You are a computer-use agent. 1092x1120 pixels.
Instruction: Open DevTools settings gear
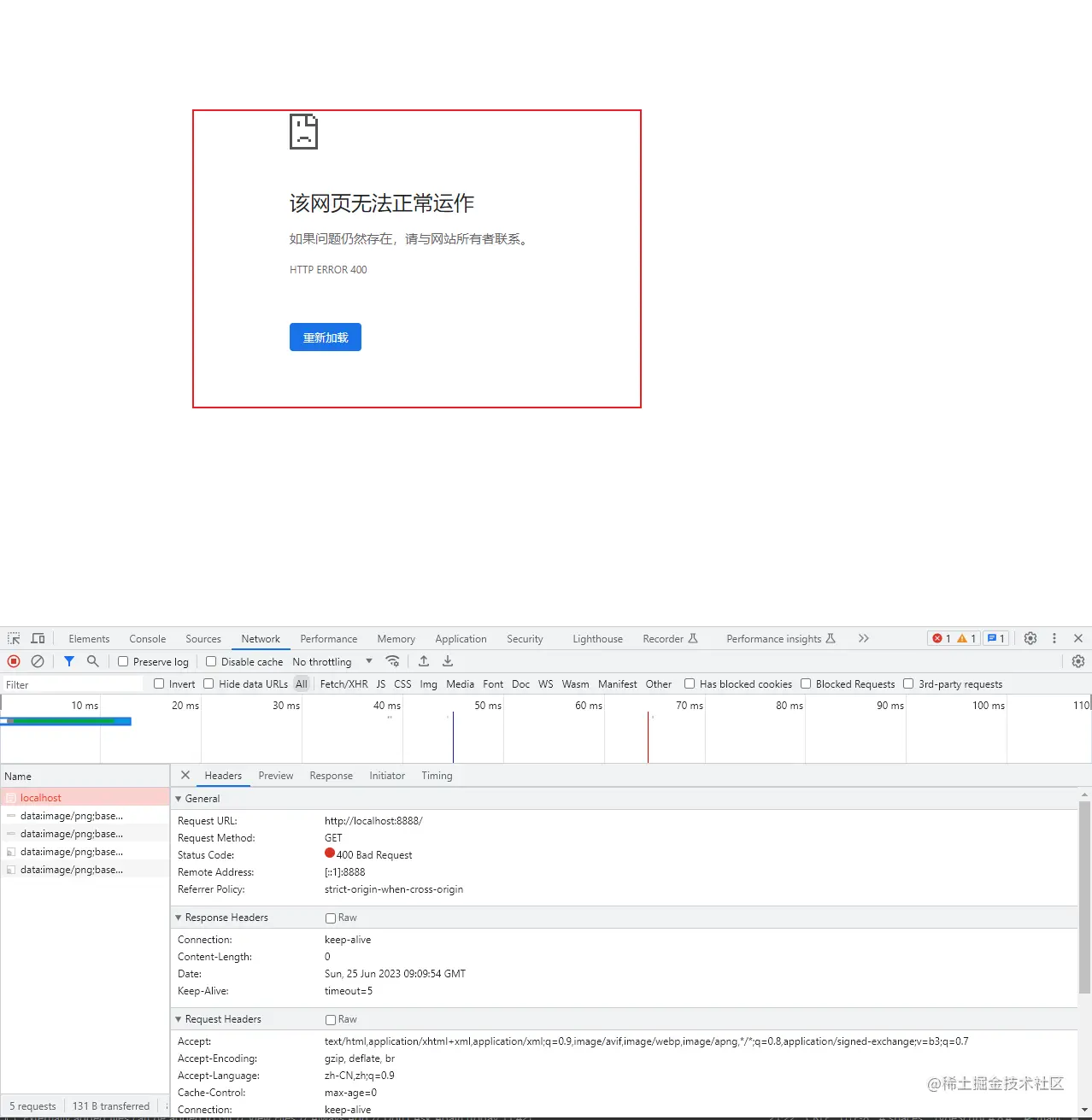click(1030, 638)
